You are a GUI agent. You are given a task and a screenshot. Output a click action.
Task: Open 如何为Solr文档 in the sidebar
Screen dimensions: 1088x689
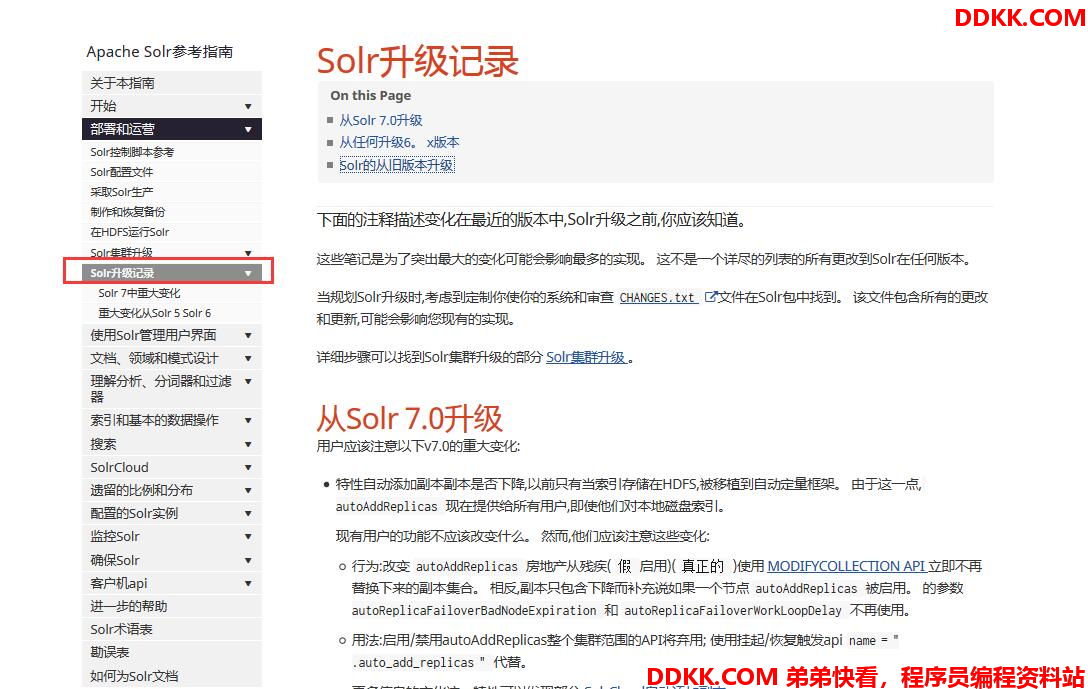tap(172, 676)
